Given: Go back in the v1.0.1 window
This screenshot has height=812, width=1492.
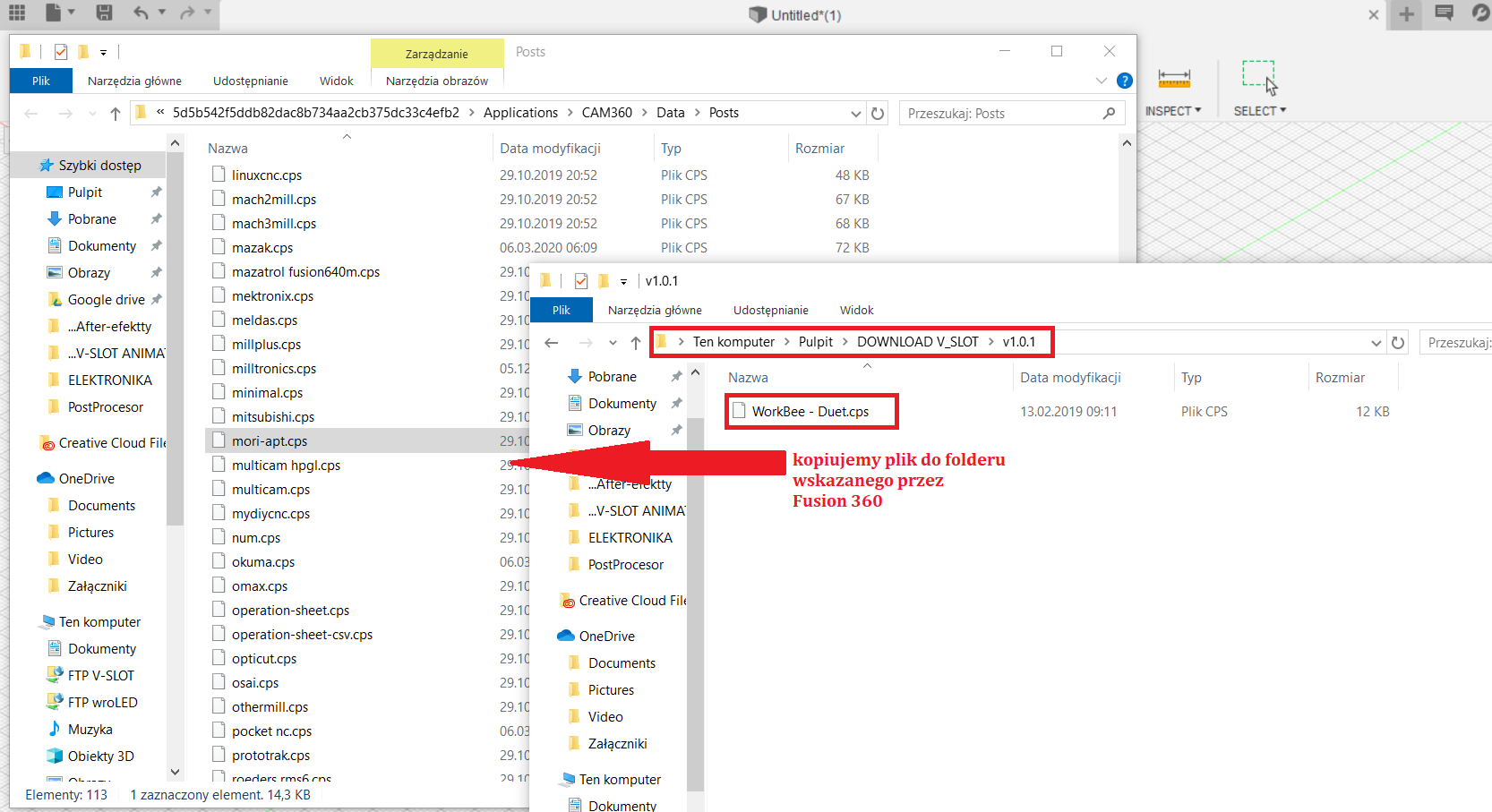Looking at the screenshot, I should [x=552, y=343].
